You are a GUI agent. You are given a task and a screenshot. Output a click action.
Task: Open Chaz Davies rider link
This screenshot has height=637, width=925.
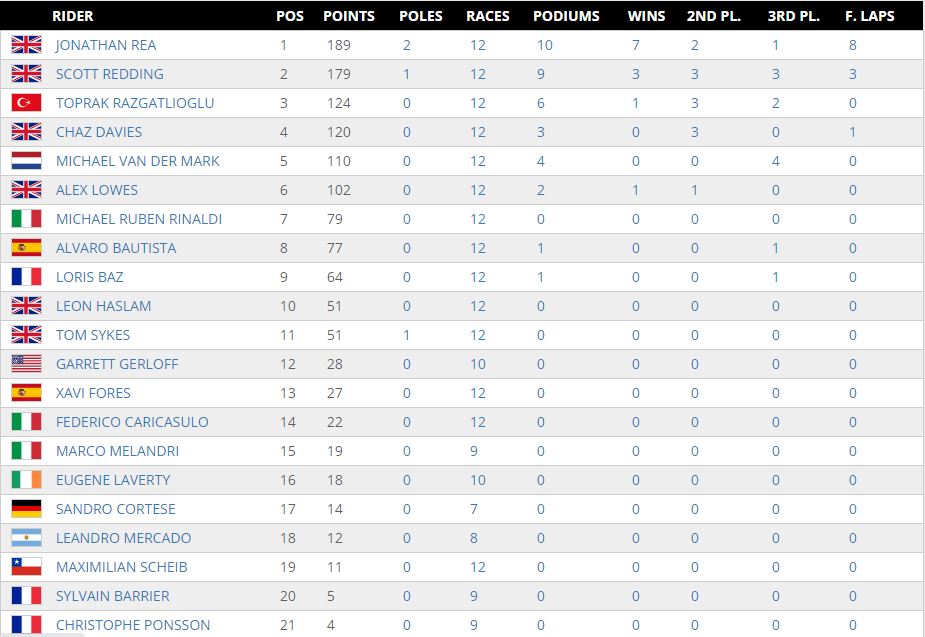coord(99,132)
